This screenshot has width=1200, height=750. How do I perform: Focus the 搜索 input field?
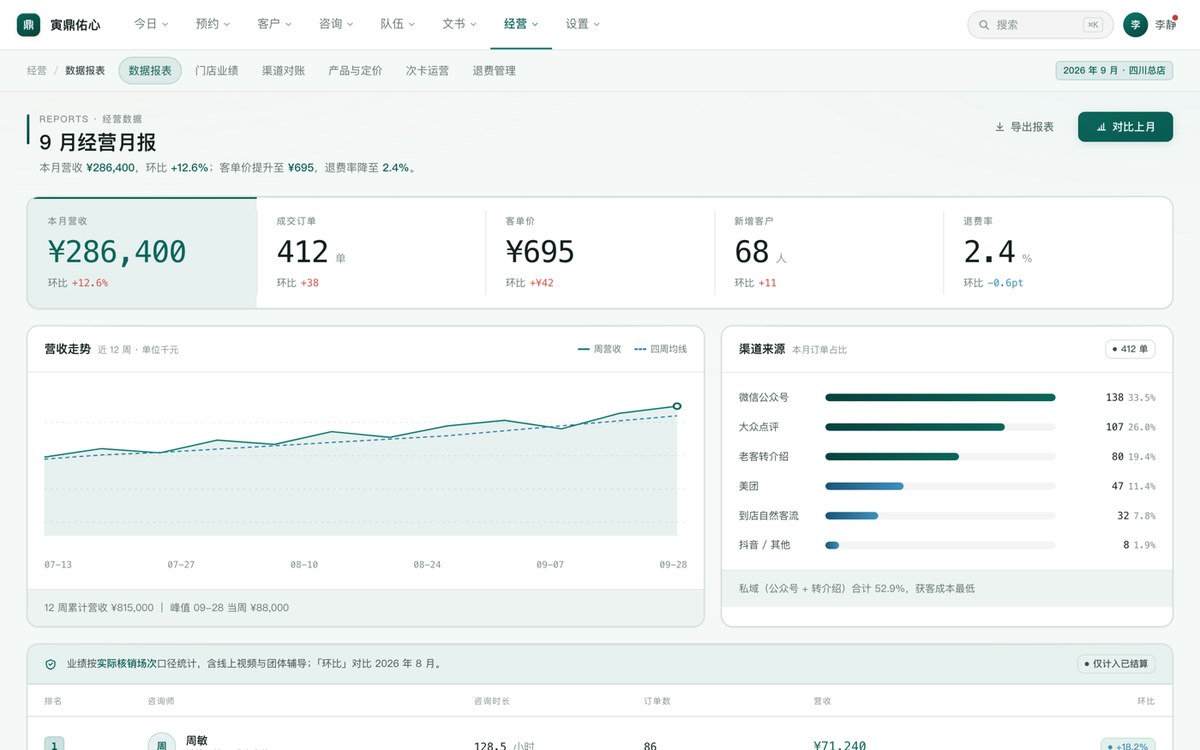pyautogui.click(x=1040, y=25)
